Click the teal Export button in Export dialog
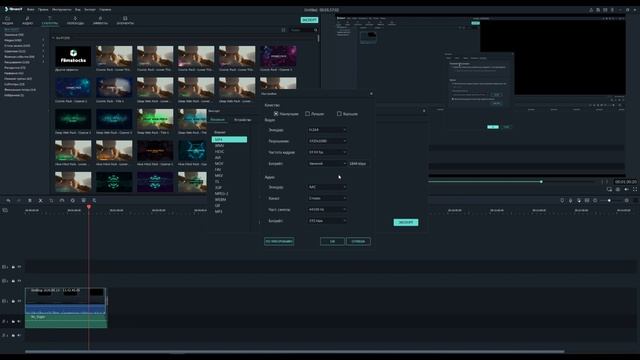This screenshot has width=640, height=360. coord(406,222)
